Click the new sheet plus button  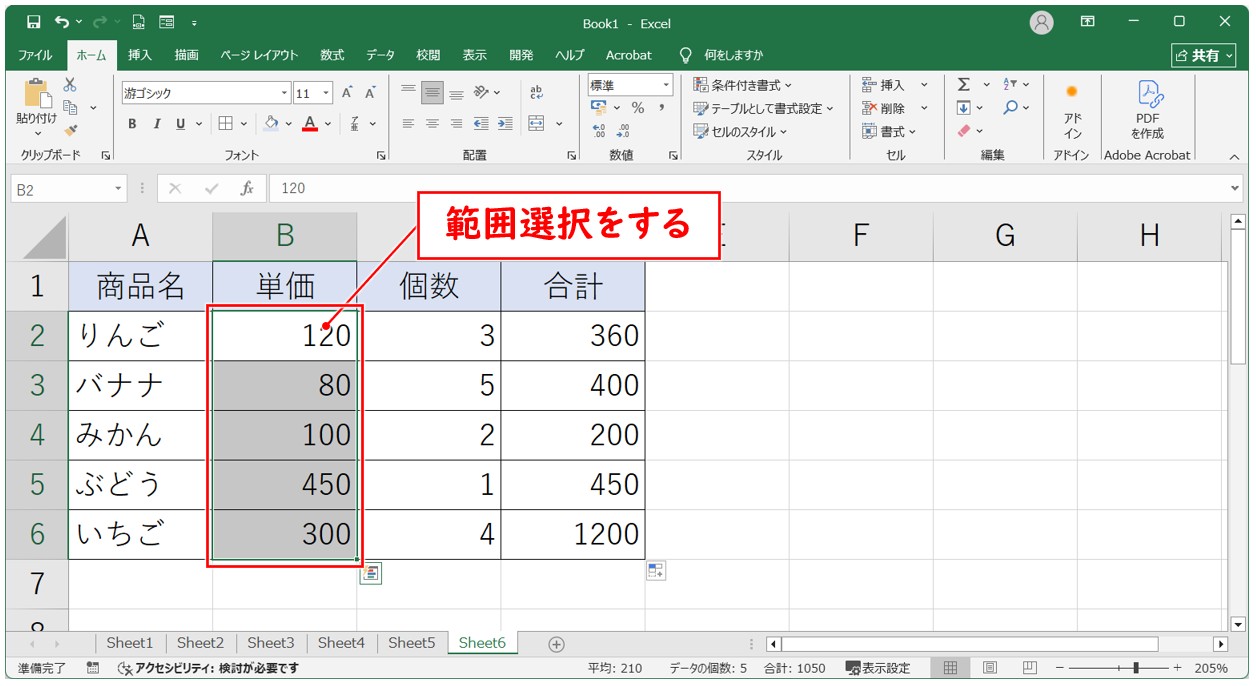pyautogui.click(x=557, y=644)
